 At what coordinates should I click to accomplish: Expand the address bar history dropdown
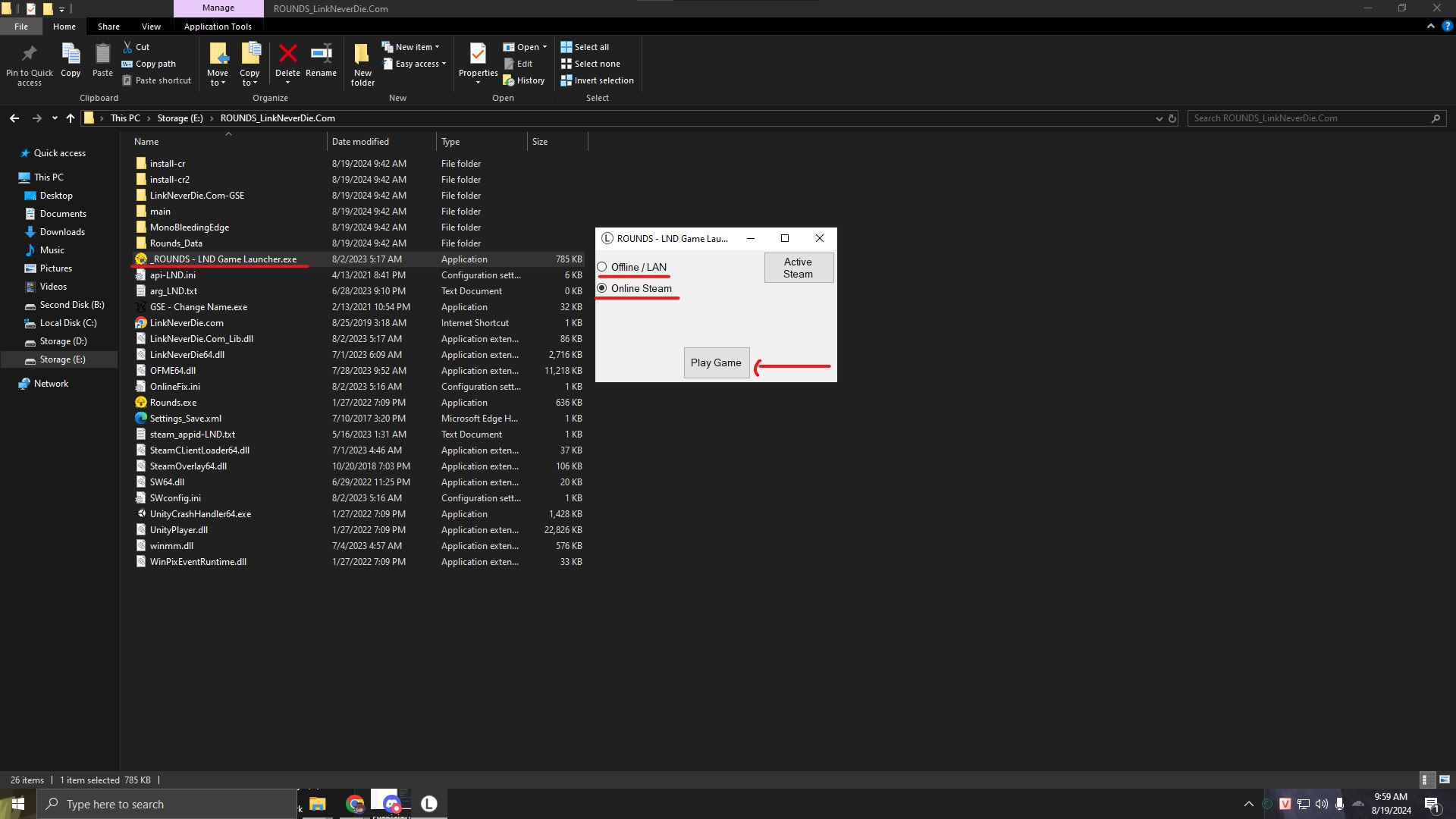1159,118
